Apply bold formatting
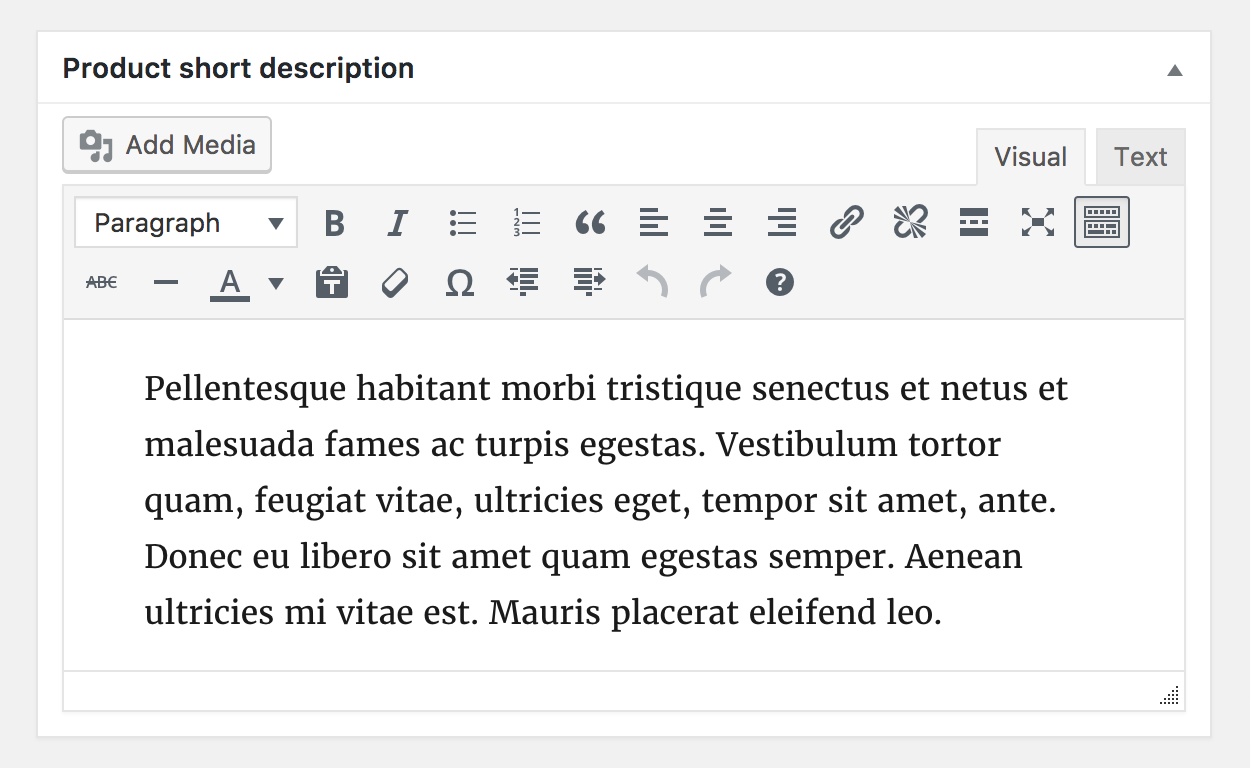The width and height of the screenshot is (1250, 768). 334,222
